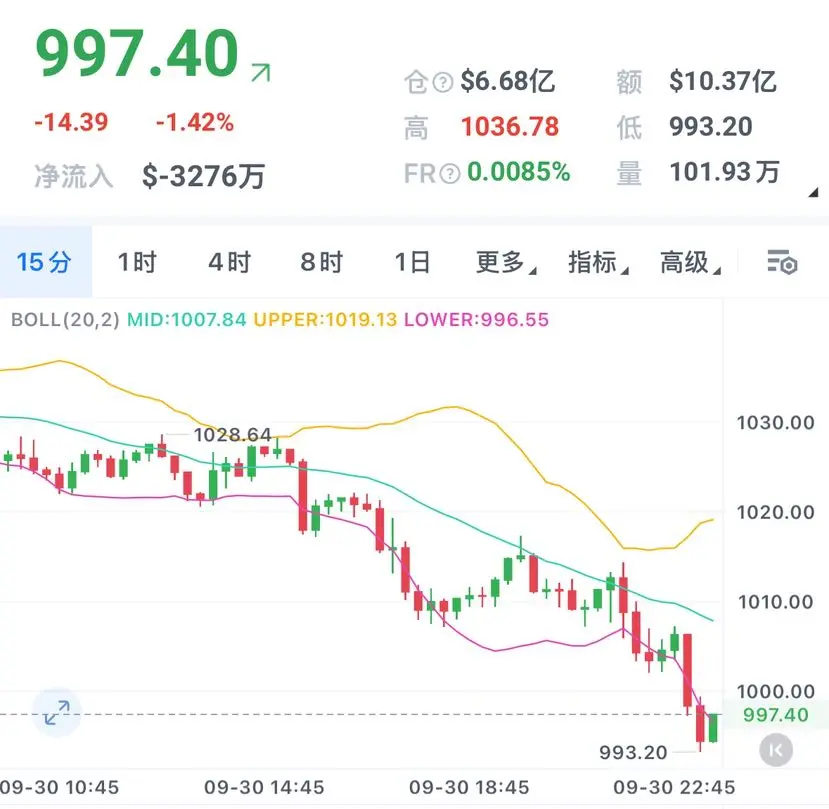Click the 09-30 14:45 time label

tap(264, 787)
